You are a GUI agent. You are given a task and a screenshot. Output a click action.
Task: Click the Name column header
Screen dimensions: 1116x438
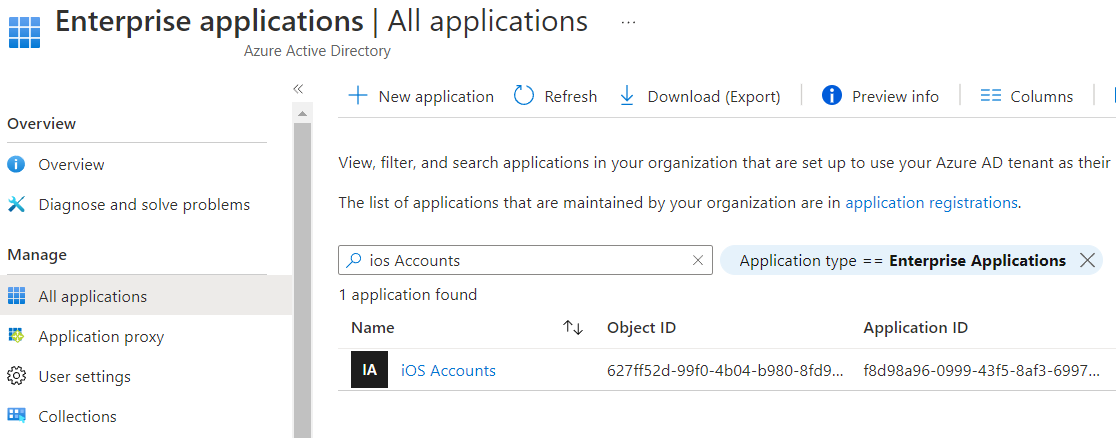coord(373,328)
